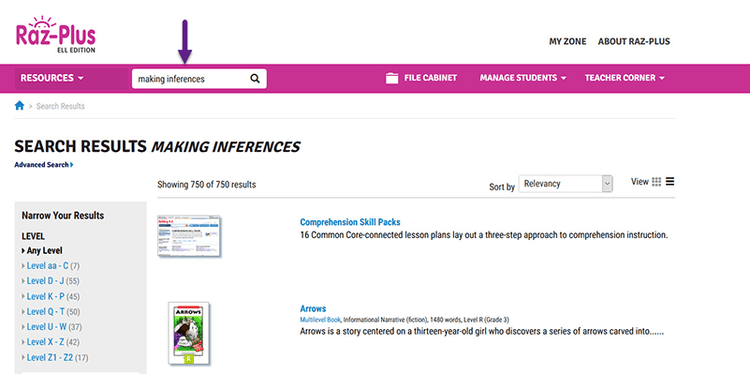
Task: Expand the Manage Students menu
Action: (523, 78)
